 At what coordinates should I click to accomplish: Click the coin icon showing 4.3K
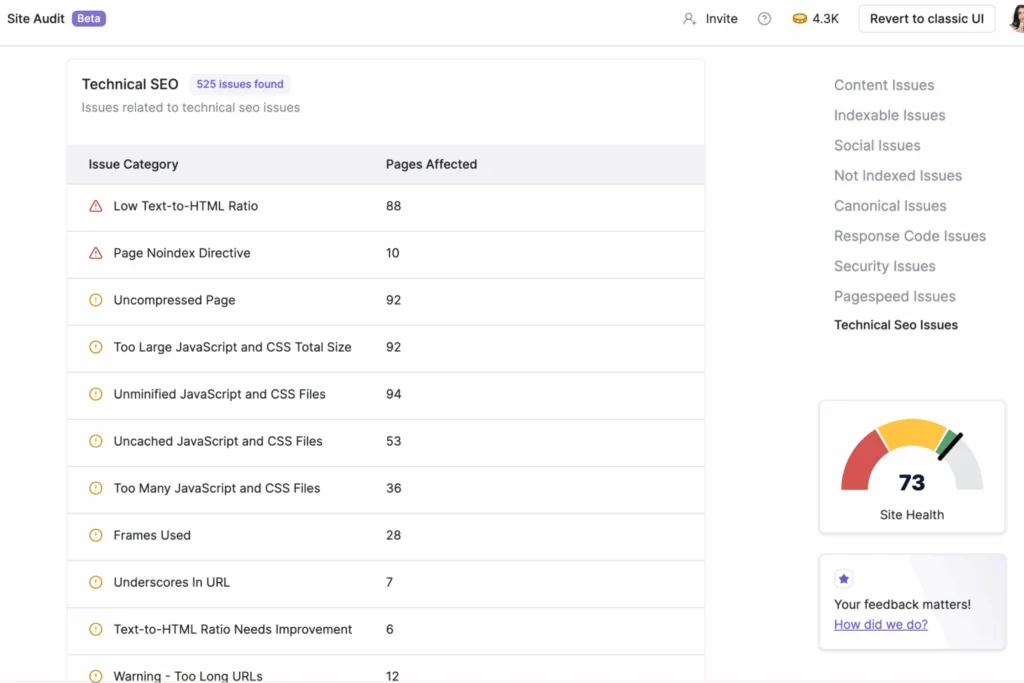pyautogui.click(x=798, y=18)
